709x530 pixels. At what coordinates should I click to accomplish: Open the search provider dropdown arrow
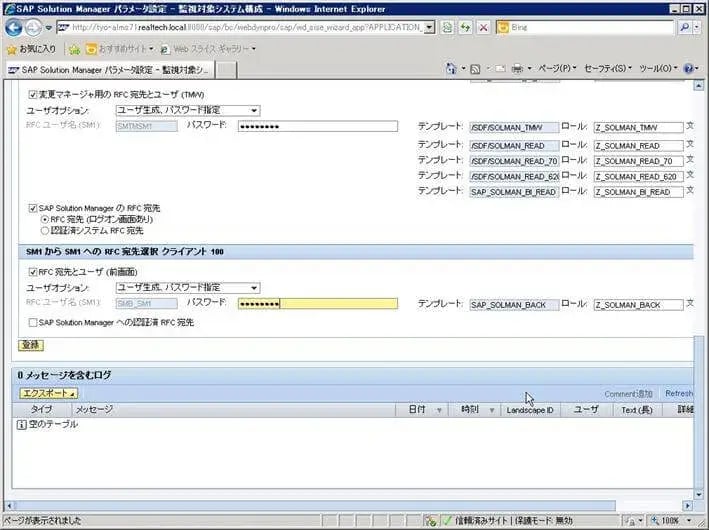point(697,28)
